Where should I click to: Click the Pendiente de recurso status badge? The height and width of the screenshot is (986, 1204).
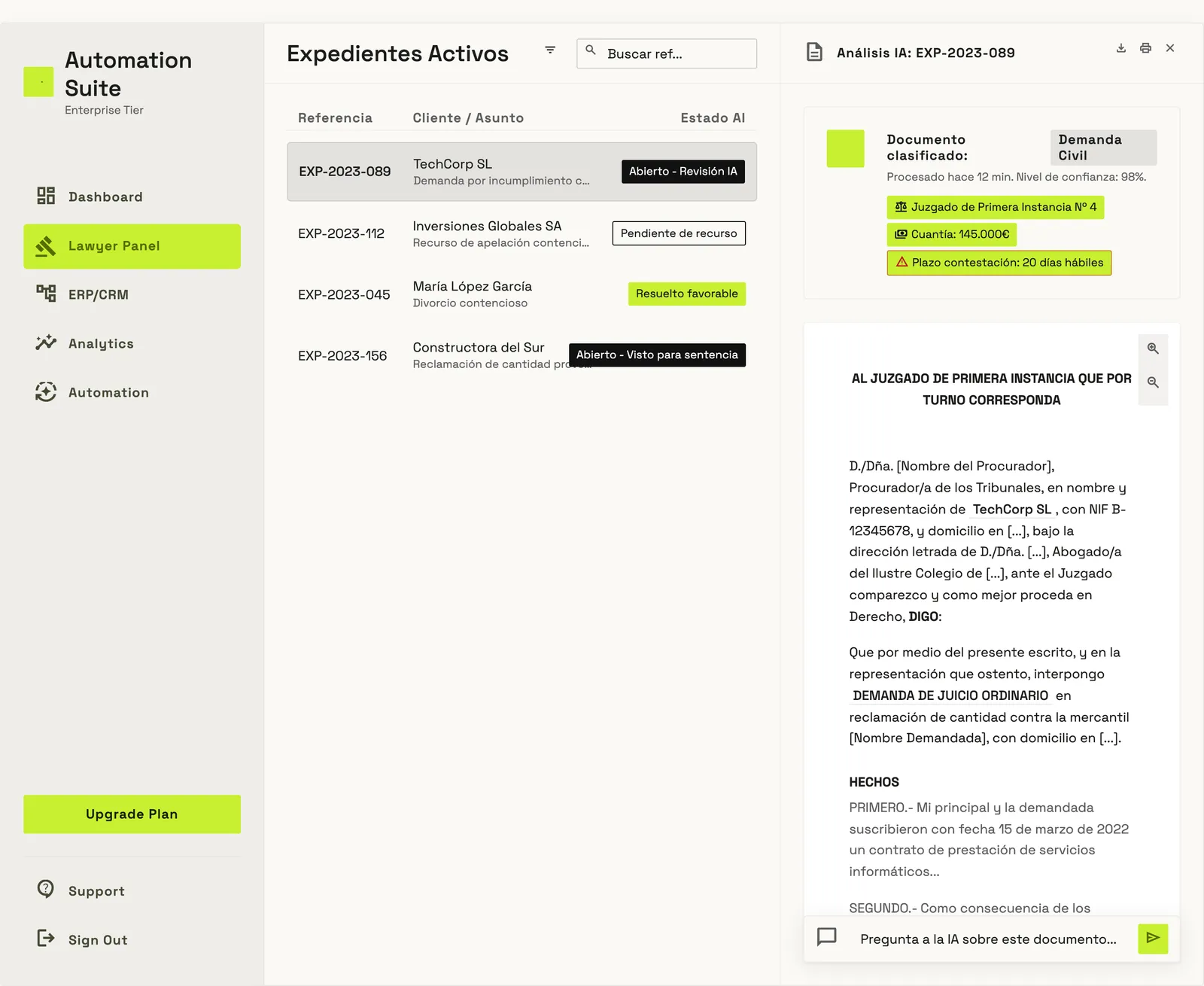pos(679,233)
